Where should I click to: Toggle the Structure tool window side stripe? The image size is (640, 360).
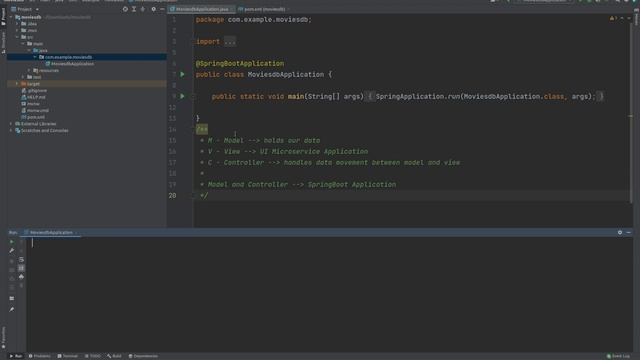point(3,42)
